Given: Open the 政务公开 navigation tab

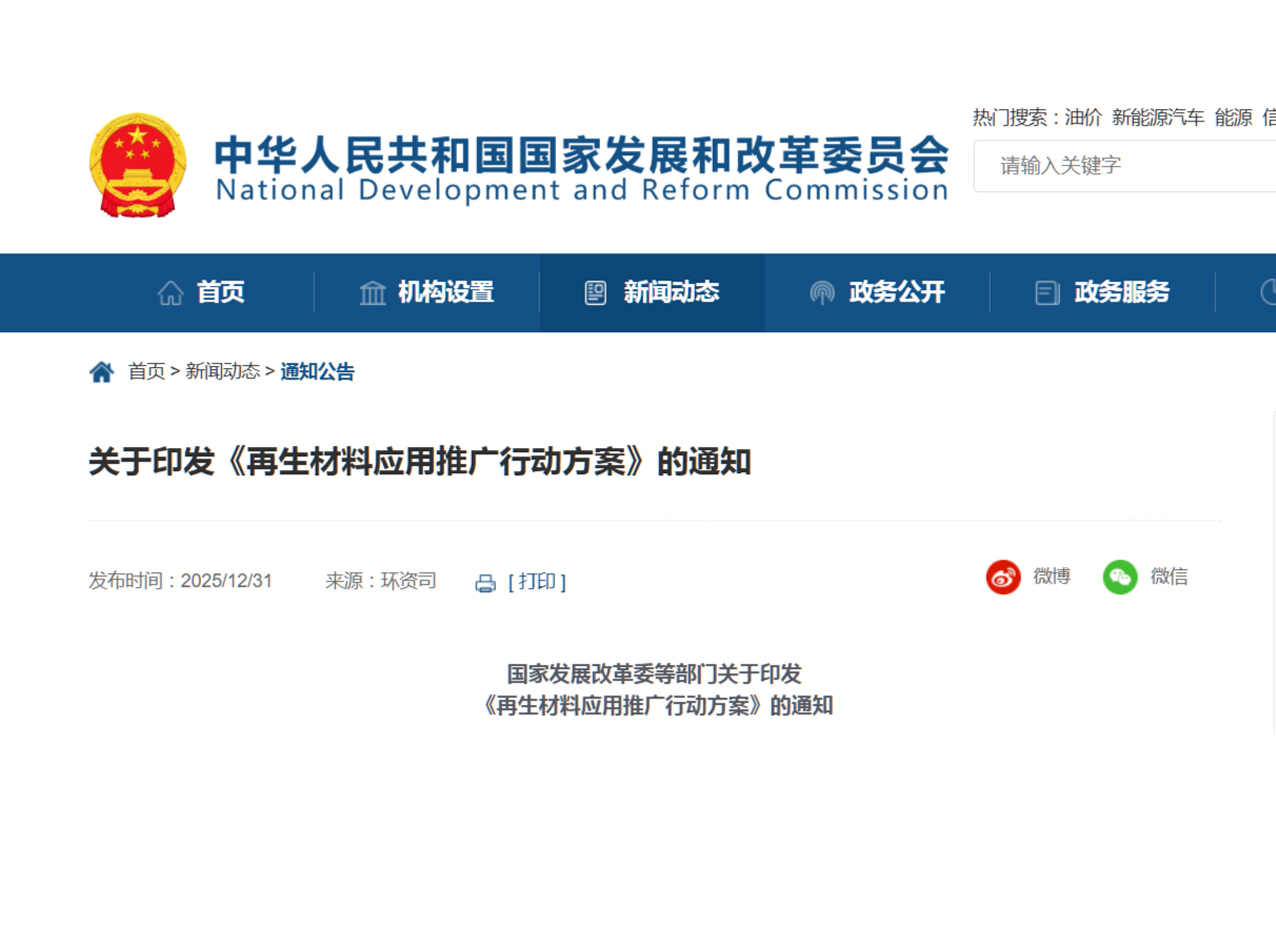Looking at the screenshot, I should 896,293.
